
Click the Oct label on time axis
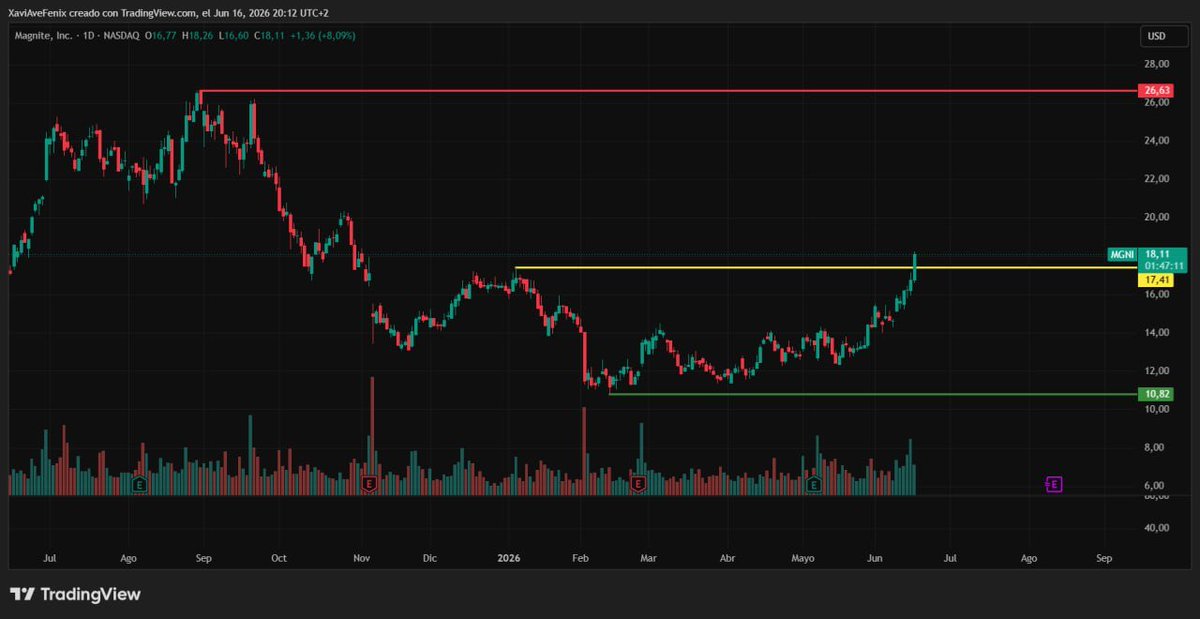(x=278, y=559)
